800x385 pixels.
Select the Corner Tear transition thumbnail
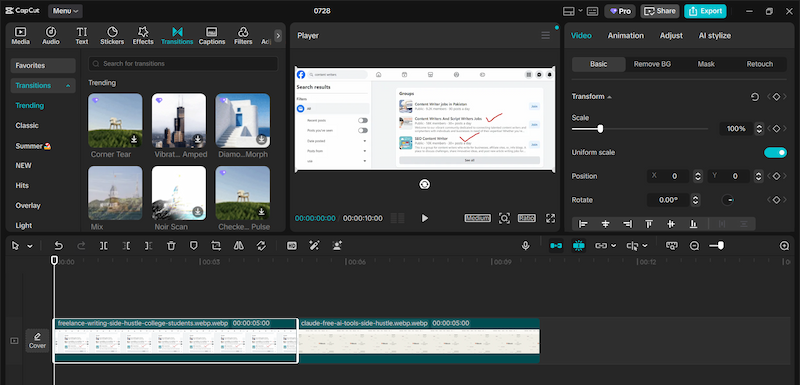tap(115, 120)
